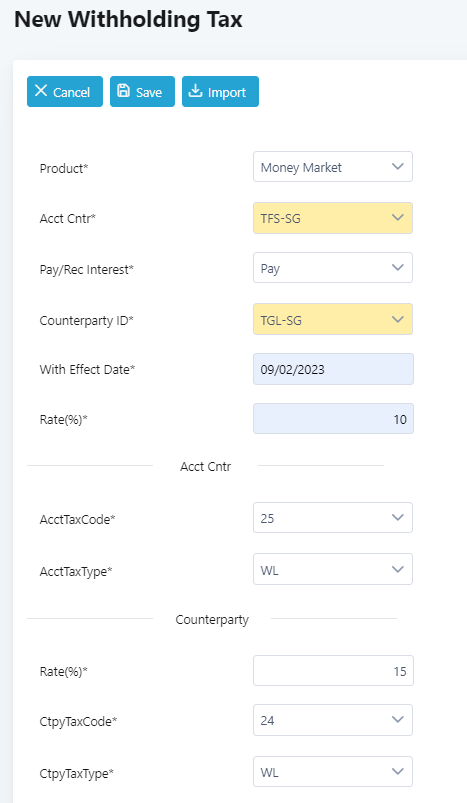Image resolution: width=467 pixels, height=803 pixels.
Task: Expand the Acct Cntr dropdown chevron
Action: coord(397,218)
